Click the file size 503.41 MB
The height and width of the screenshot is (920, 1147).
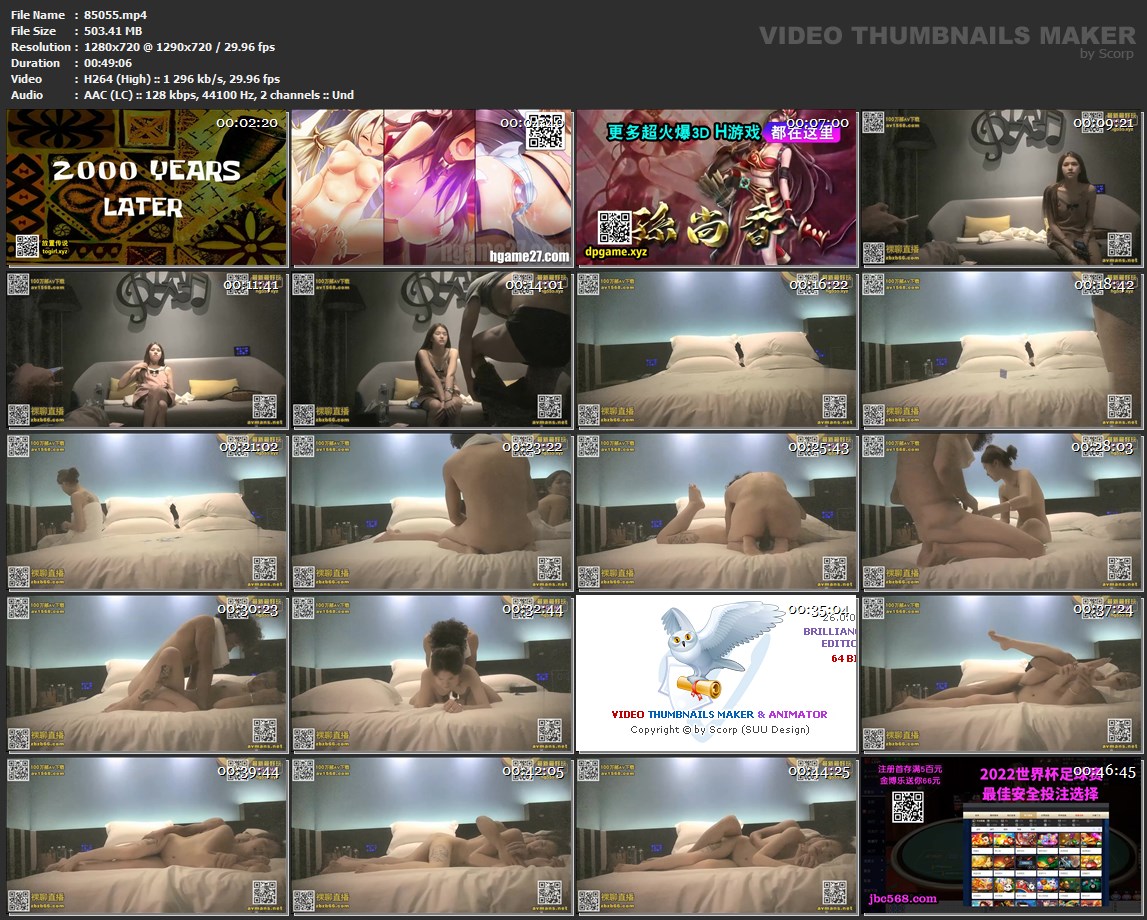(x=113, y=31)
